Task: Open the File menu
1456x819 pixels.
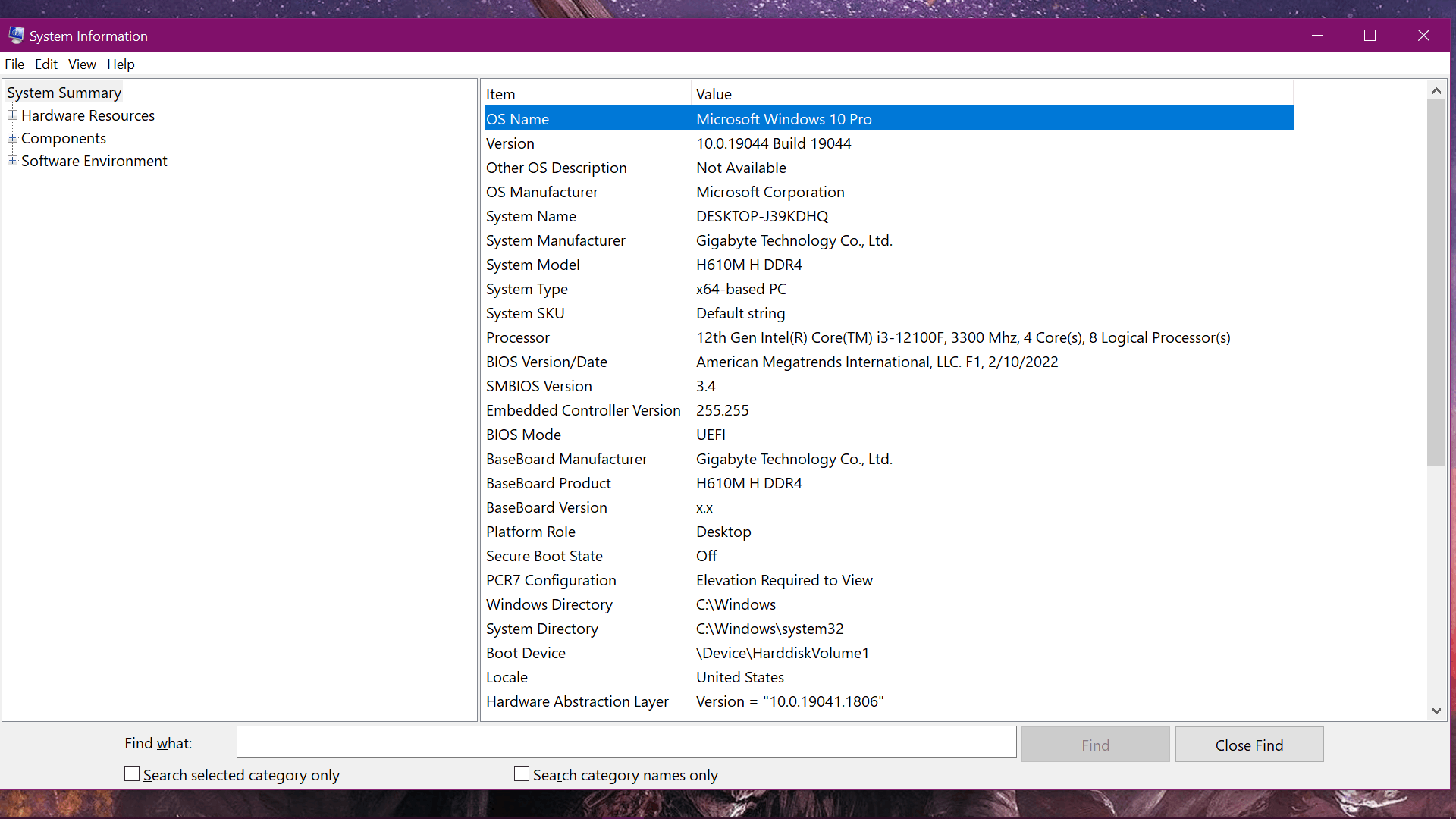Action: [x=14, y=64]
